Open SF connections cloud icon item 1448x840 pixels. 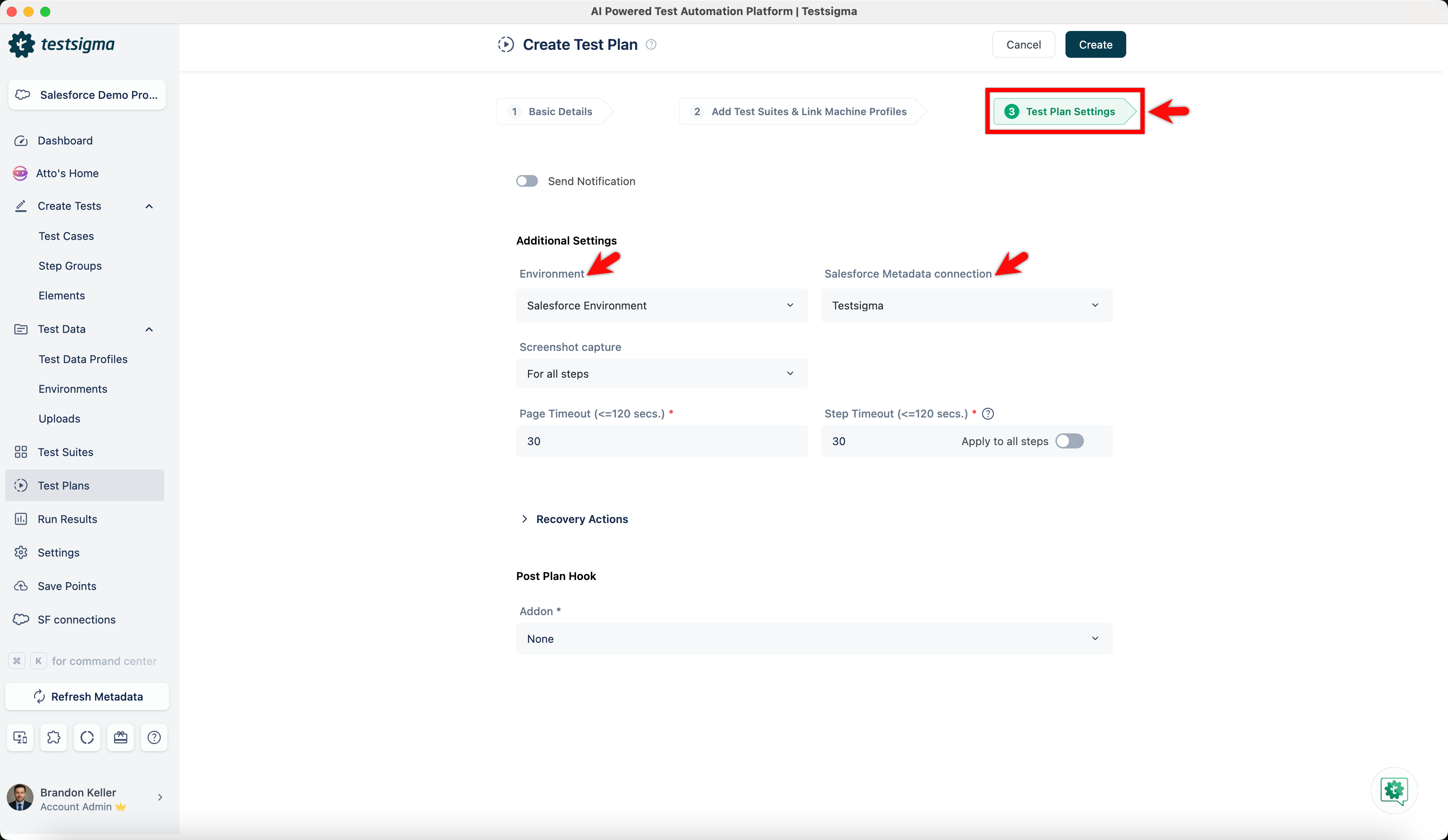76,619
